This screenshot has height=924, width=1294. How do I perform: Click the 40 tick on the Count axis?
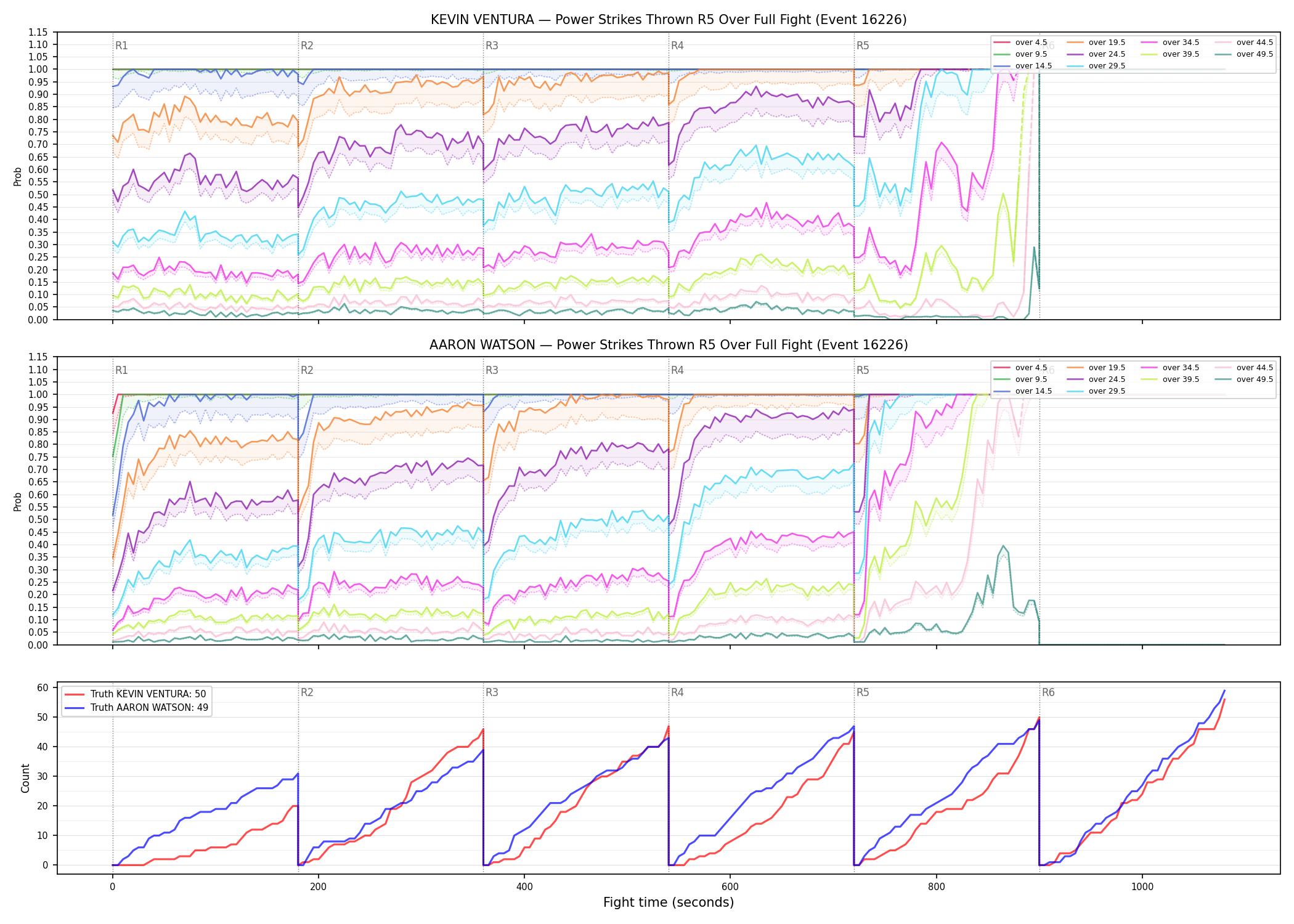[x=43, y=747]
